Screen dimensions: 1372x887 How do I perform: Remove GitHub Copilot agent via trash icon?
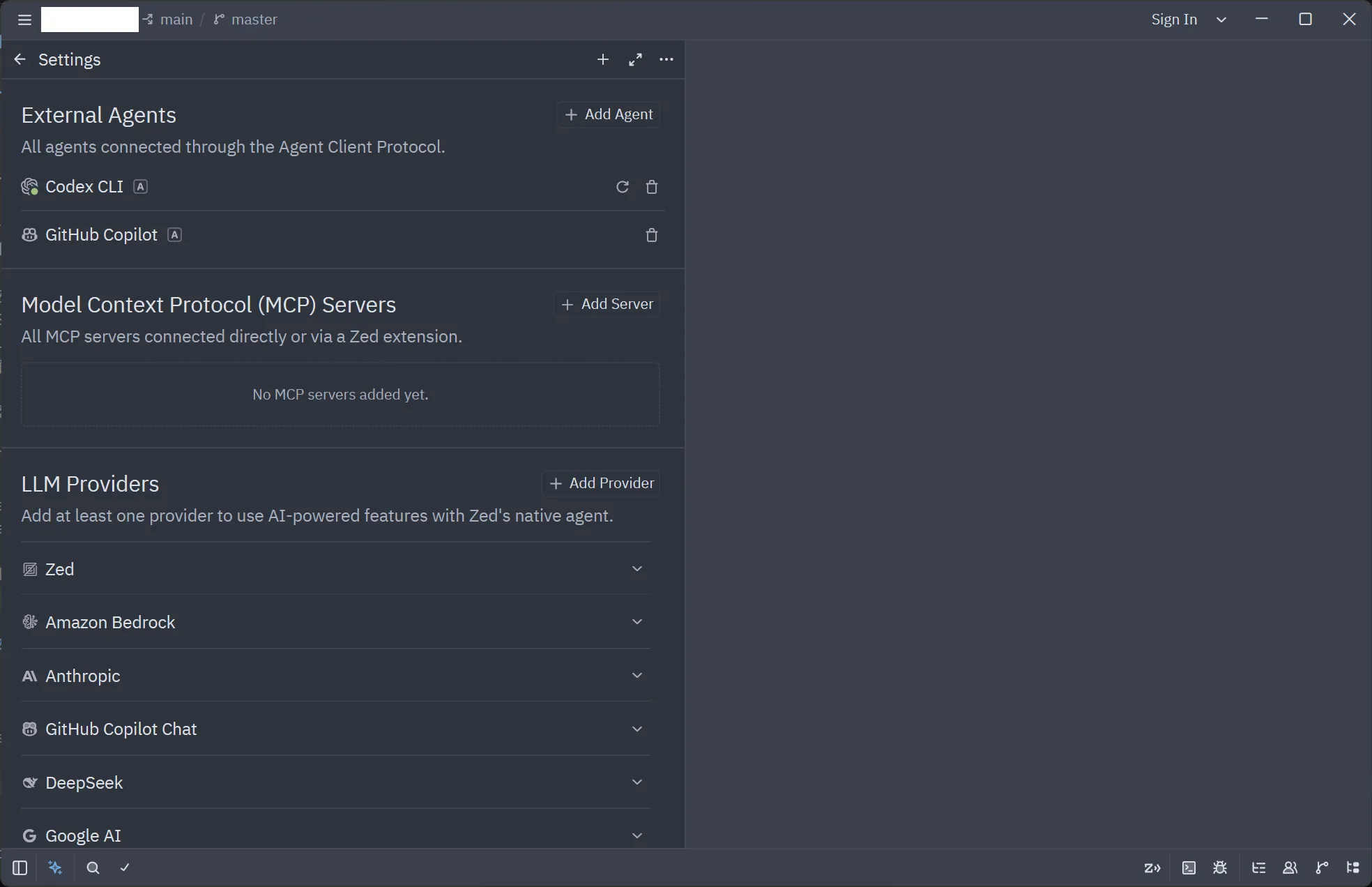tap(652, 235)
